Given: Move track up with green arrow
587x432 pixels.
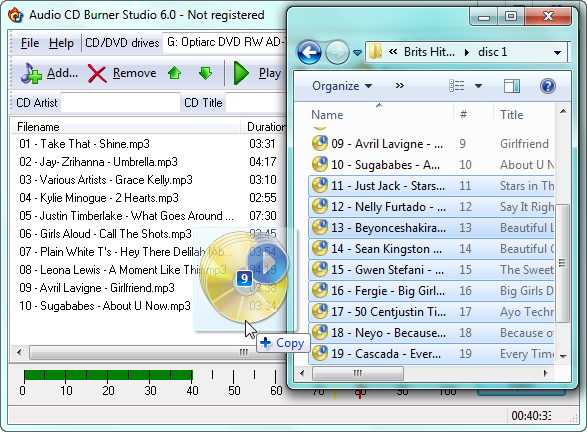Looking at the screenshot, I should [174, 73].
